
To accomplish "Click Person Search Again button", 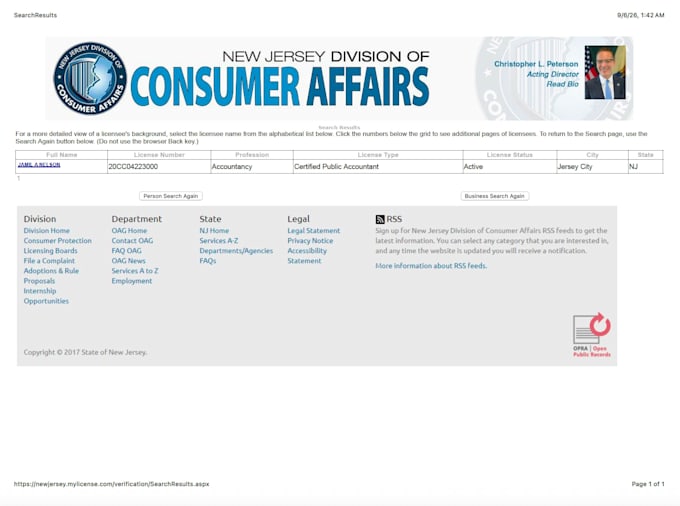I will pos(171,196).
